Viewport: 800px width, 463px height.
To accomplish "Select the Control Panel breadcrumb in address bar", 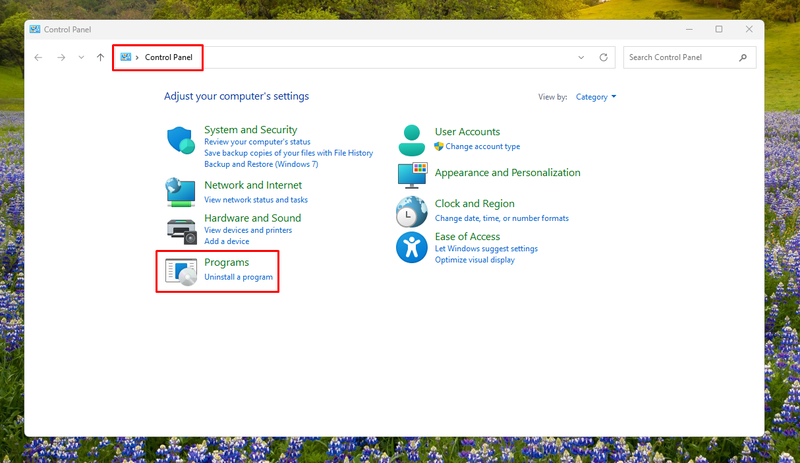I will pos(168,57).
